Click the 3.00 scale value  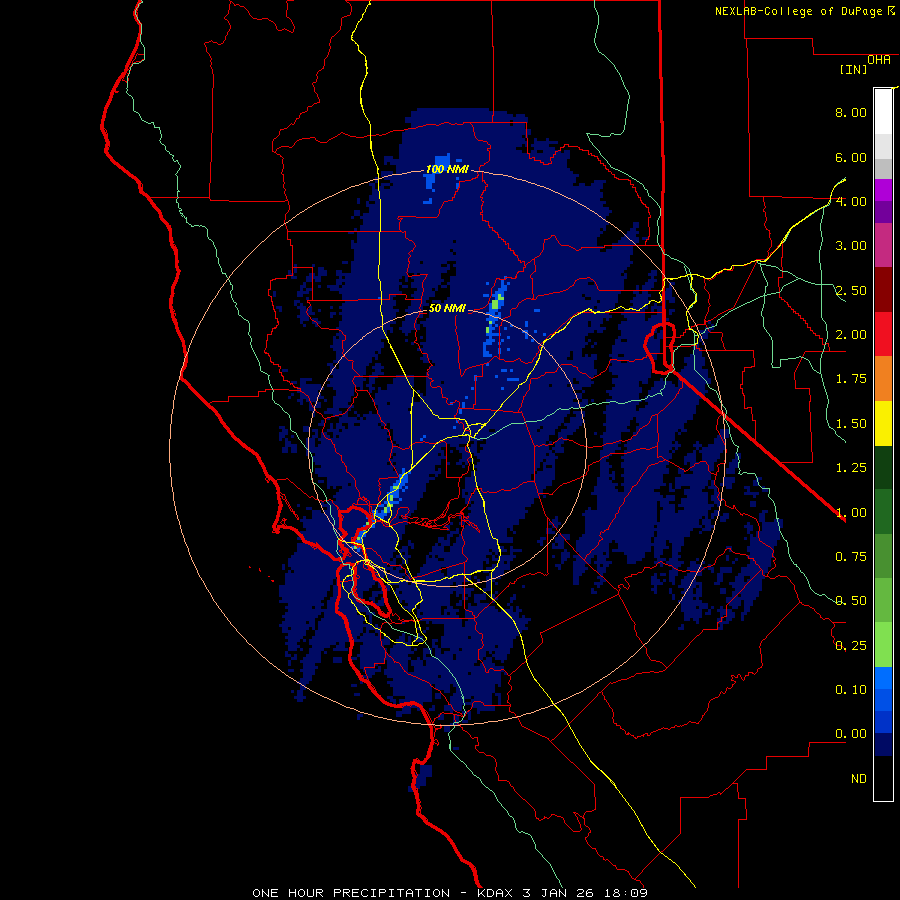point(851,246)
